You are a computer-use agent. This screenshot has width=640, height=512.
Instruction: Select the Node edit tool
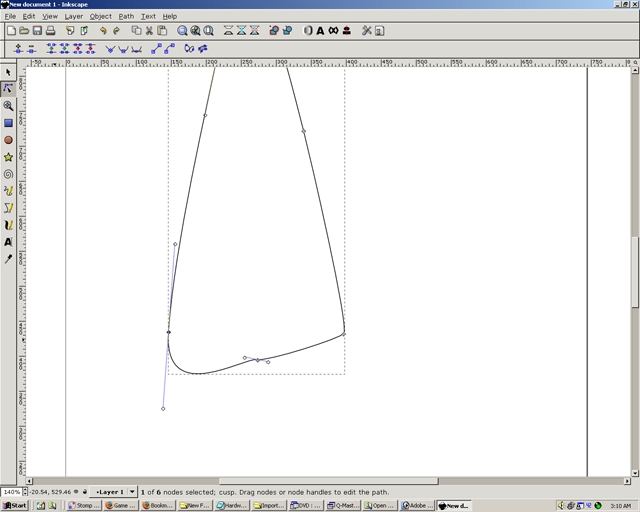[8, 89]
